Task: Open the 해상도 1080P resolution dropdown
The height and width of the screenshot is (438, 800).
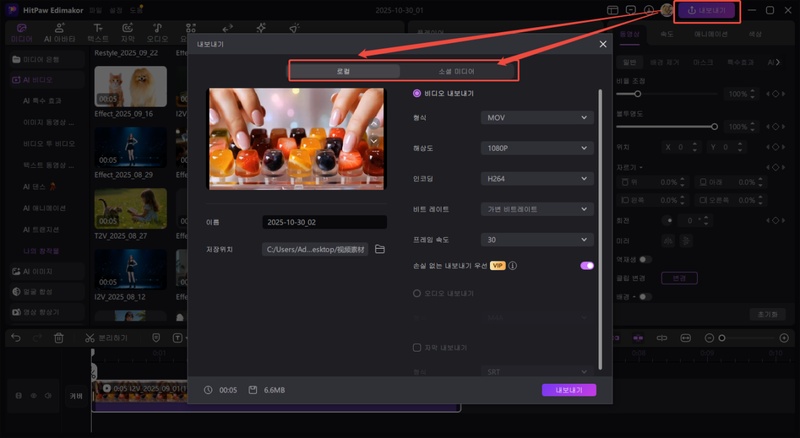Action: [x=537, y=148]
